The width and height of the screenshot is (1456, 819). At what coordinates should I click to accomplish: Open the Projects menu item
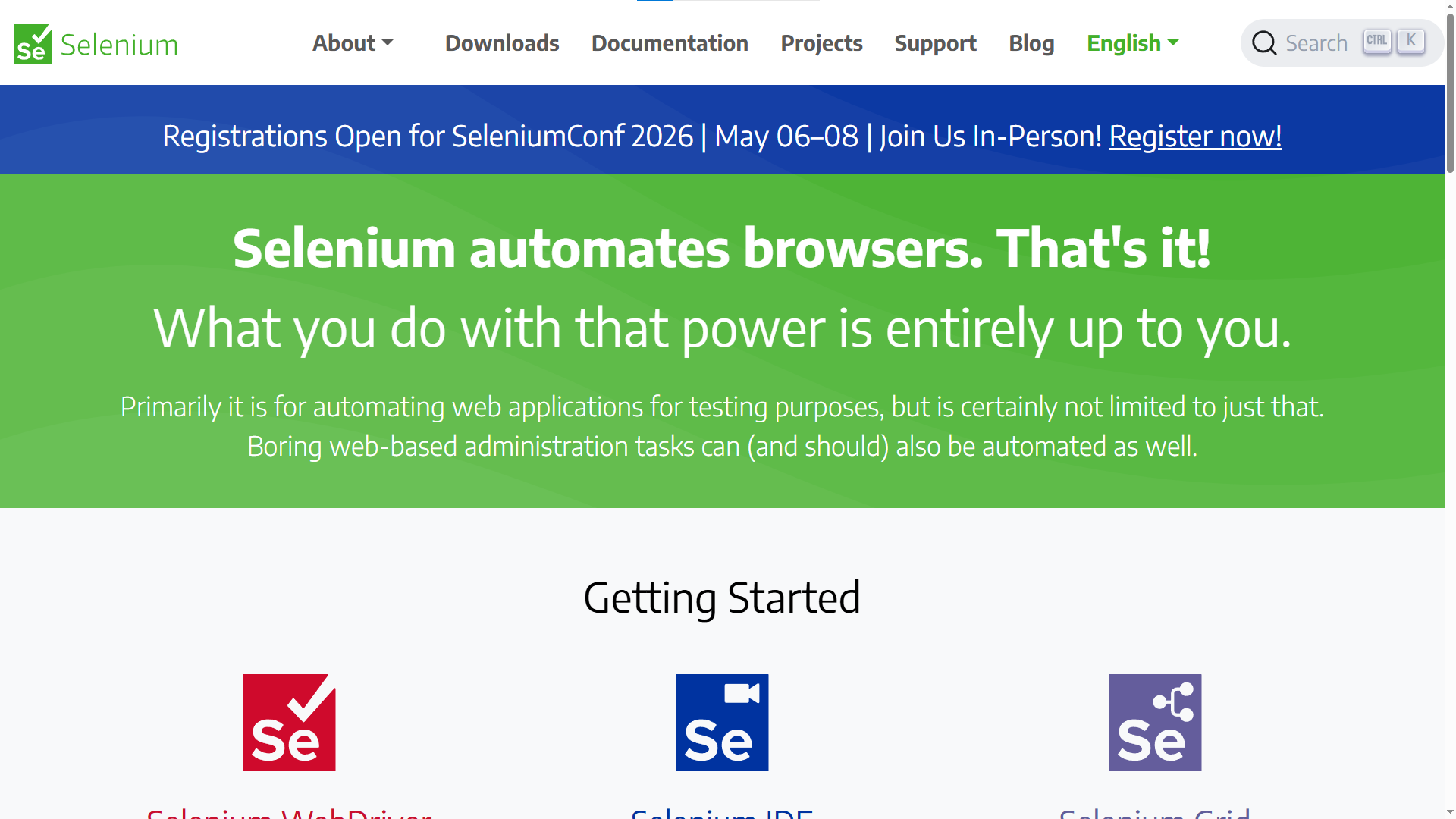pyautogui.click(x=821, y=43)
